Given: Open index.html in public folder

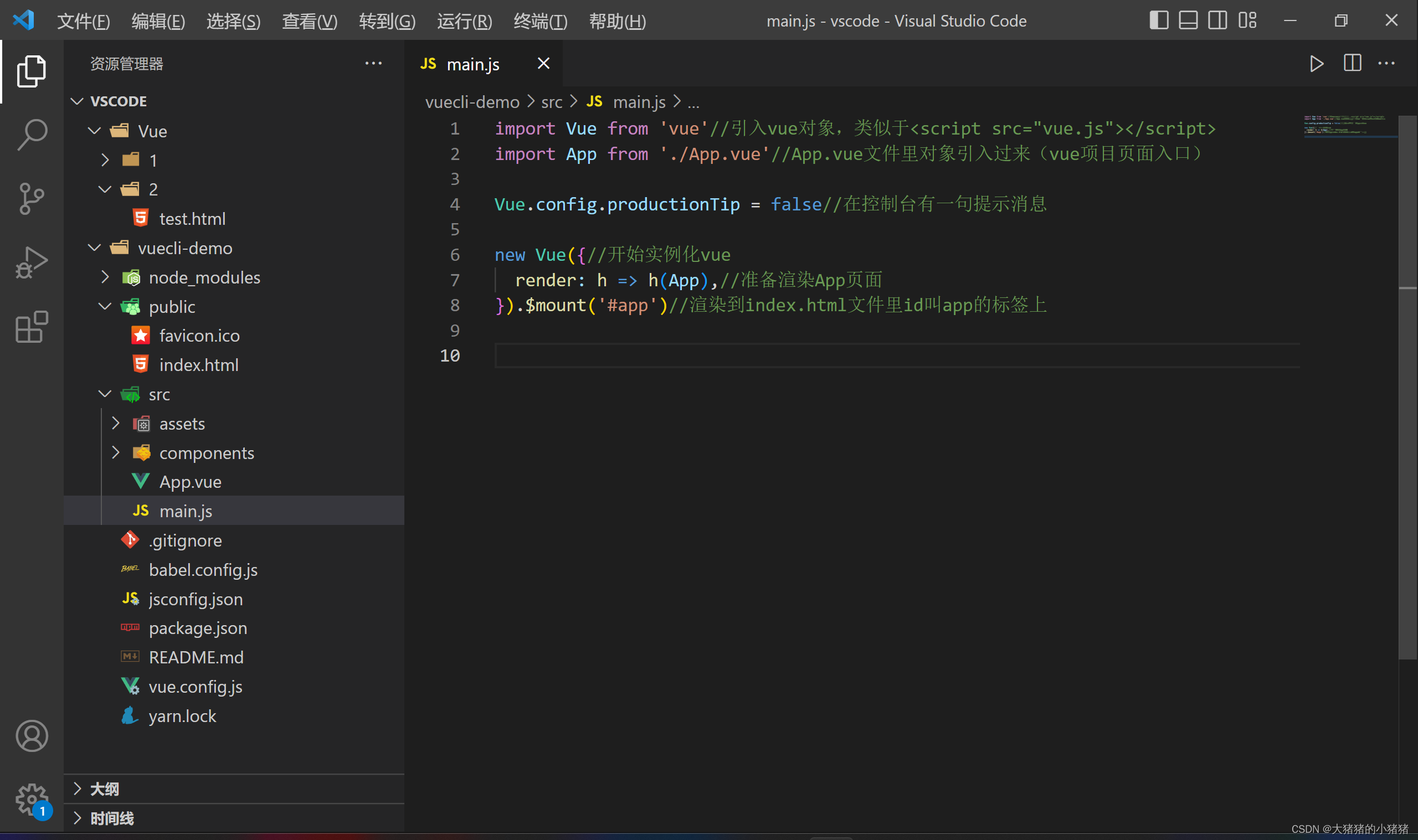Looking at the screenshot, I should 234,365.
